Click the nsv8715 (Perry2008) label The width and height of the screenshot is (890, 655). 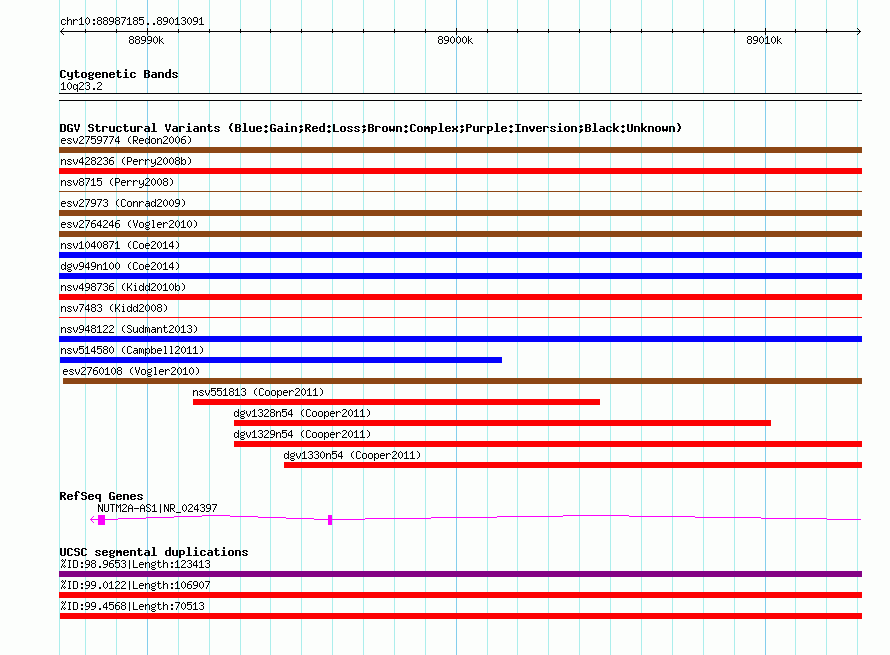click(117, 182)
